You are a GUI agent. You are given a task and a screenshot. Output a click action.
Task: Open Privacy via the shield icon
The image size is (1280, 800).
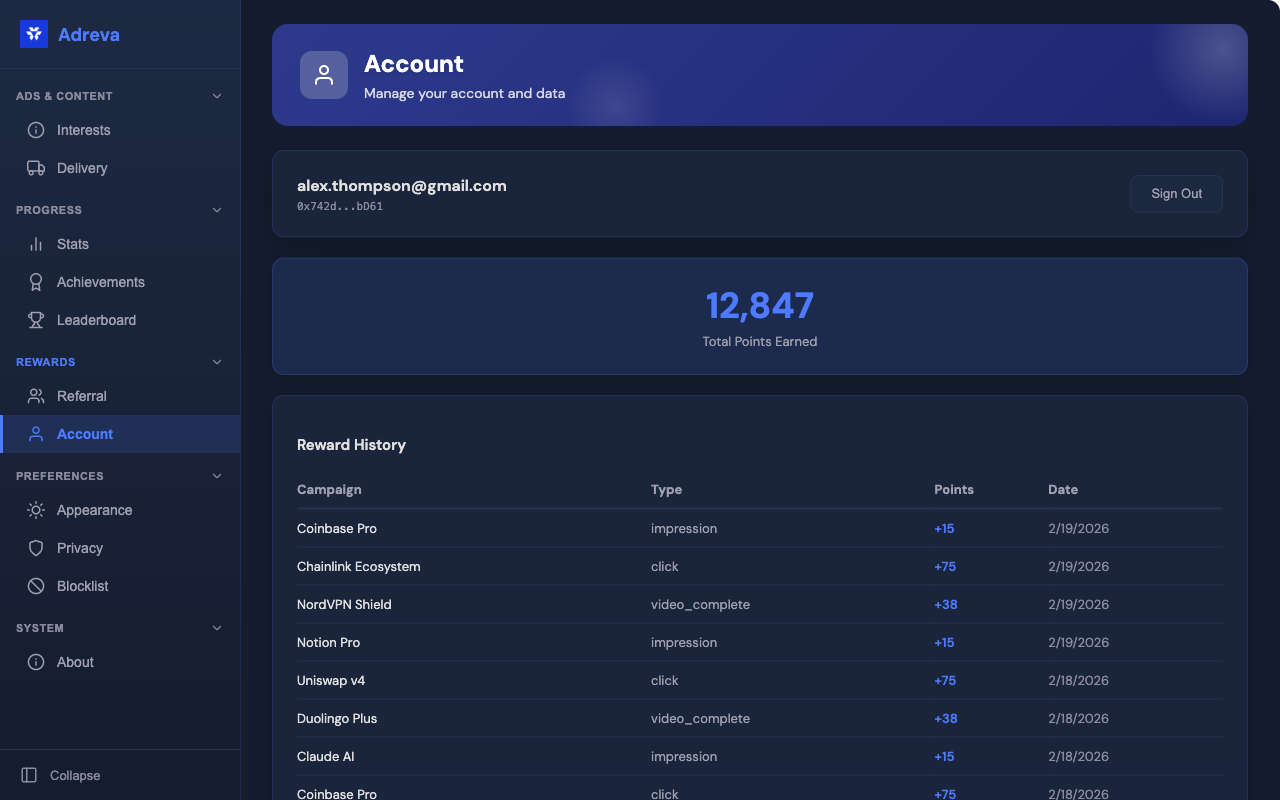[x=36, y=548]
